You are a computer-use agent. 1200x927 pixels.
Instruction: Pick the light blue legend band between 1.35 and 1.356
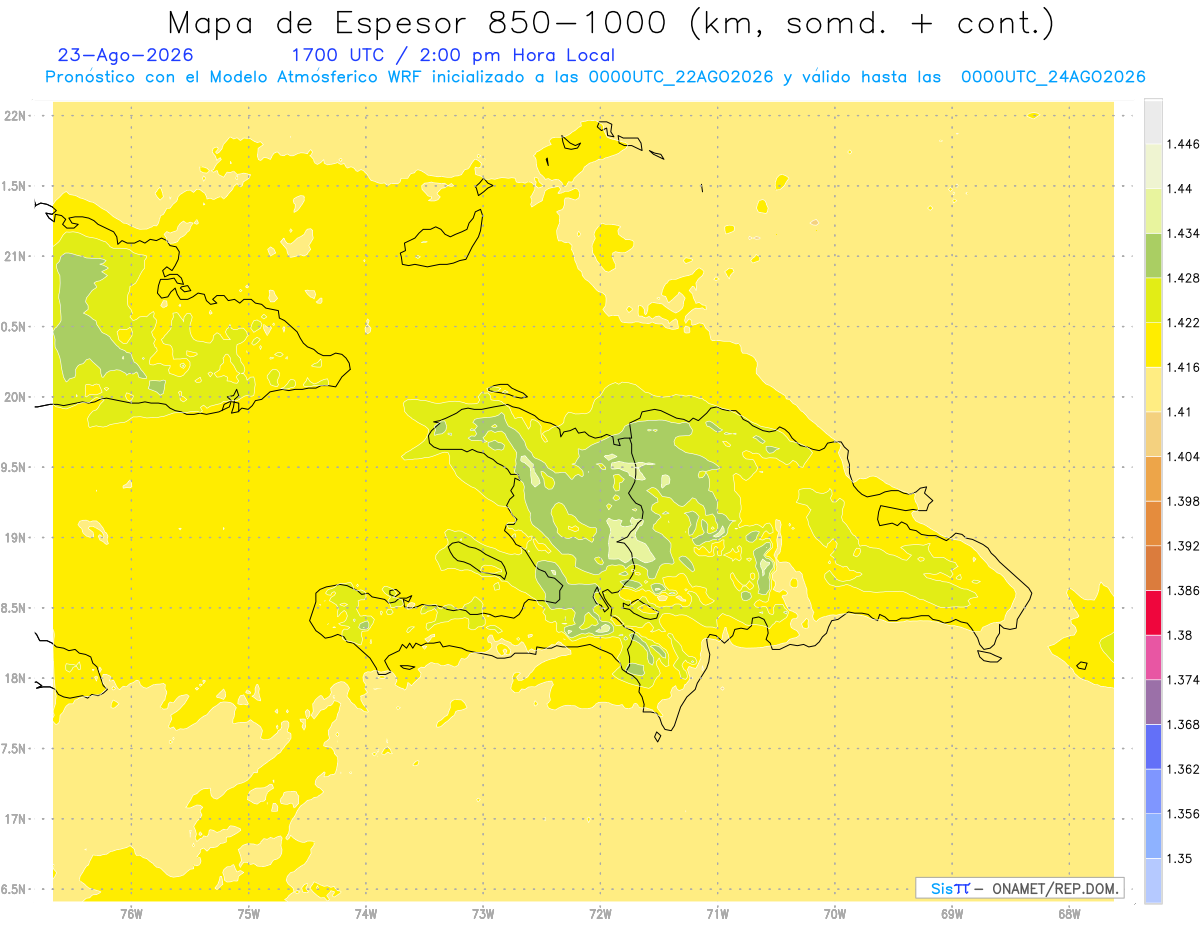tap(1153, 836)
